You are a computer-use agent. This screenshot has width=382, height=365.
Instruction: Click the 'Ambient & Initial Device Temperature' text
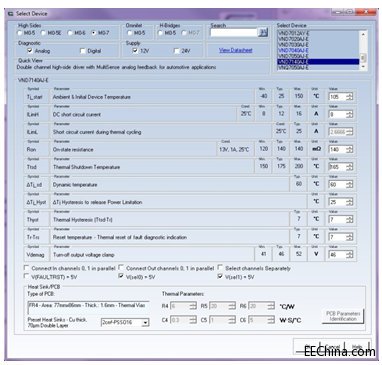coord(92,97)
